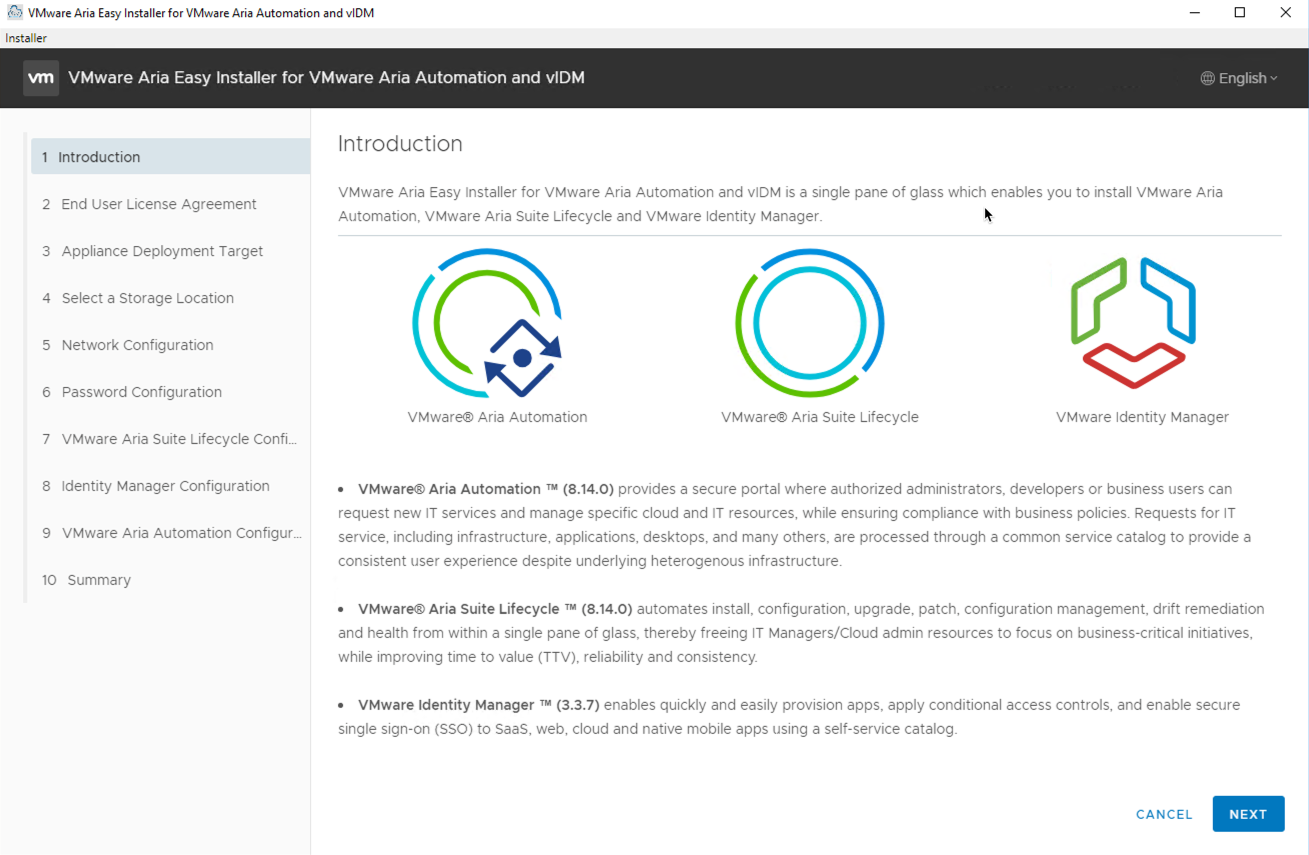Click the VMware Identity Manager product icon

coord(1133,323)
